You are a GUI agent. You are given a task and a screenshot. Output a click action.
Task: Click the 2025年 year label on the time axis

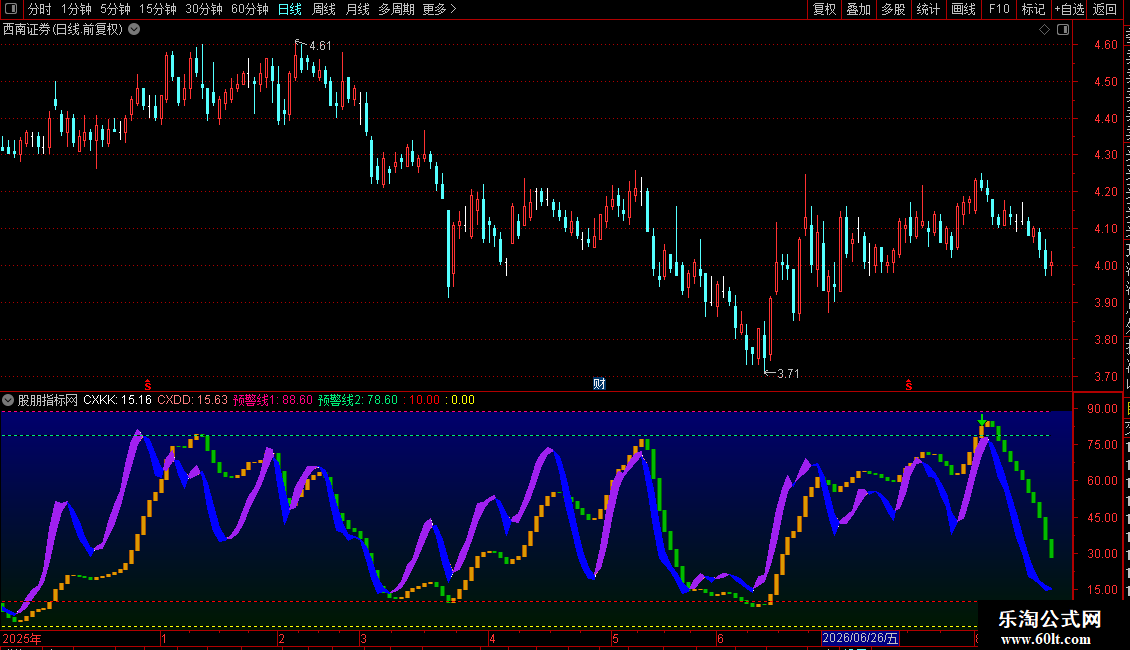coord(22,638)
